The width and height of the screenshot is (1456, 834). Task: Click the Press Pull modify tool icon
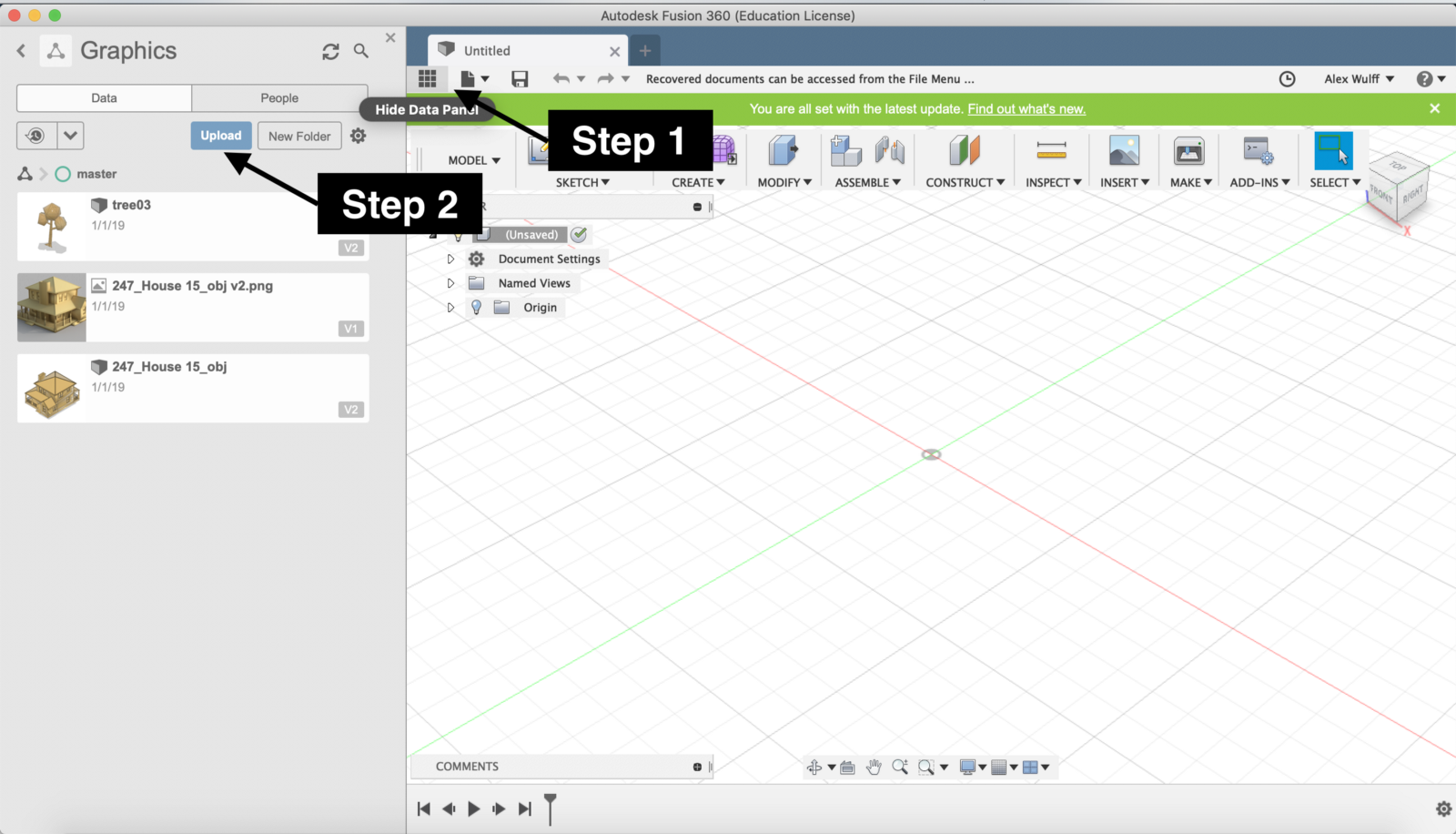coord(783,150)
